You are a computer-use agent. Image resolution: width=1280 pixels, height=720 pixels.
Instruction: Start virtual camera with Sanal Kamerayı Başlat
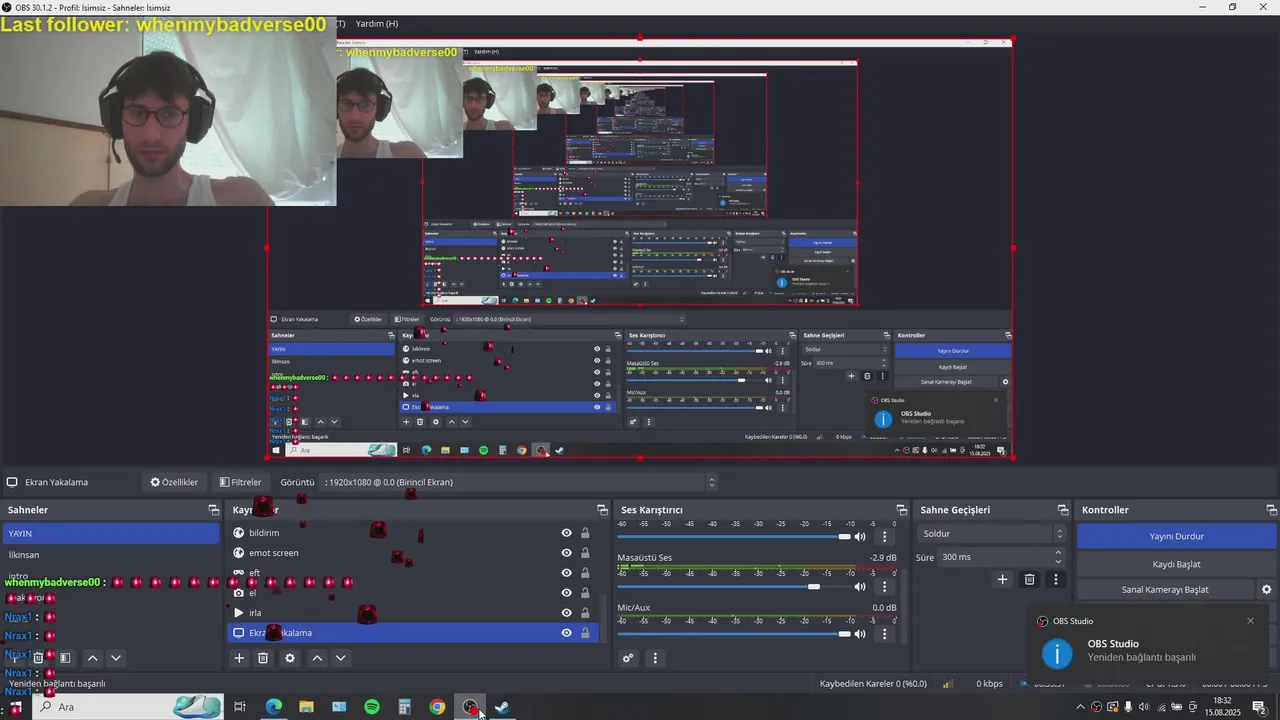(x=1165, y=590)
